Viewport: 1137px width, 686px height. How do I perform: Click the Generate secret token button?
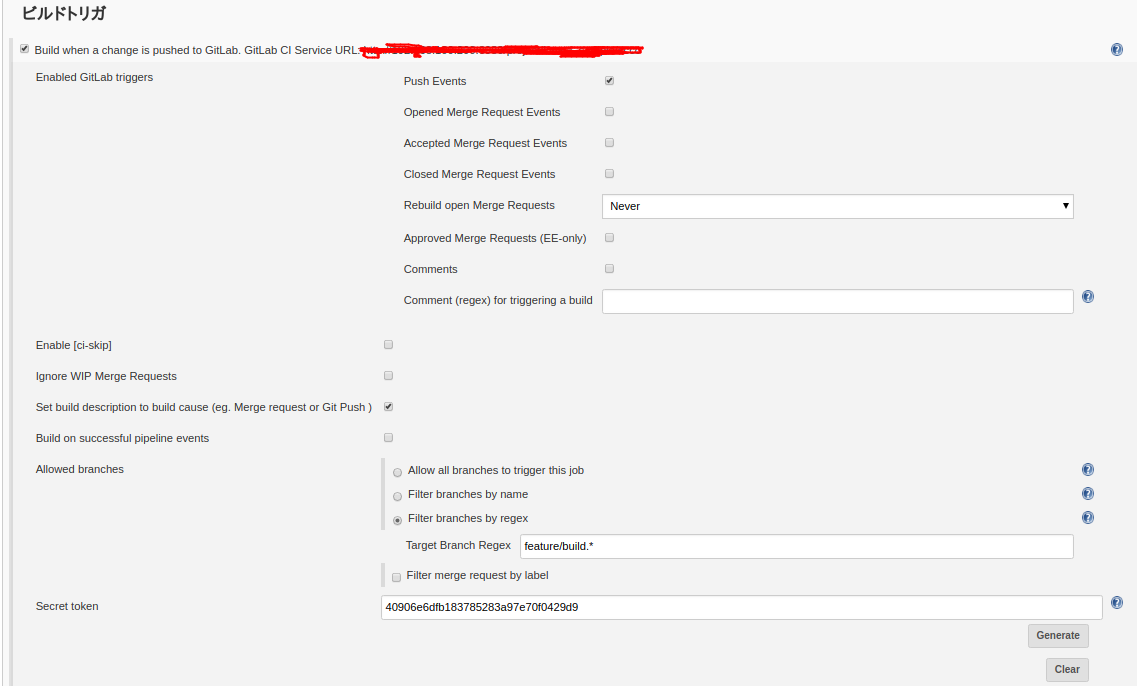(1058, 635)
